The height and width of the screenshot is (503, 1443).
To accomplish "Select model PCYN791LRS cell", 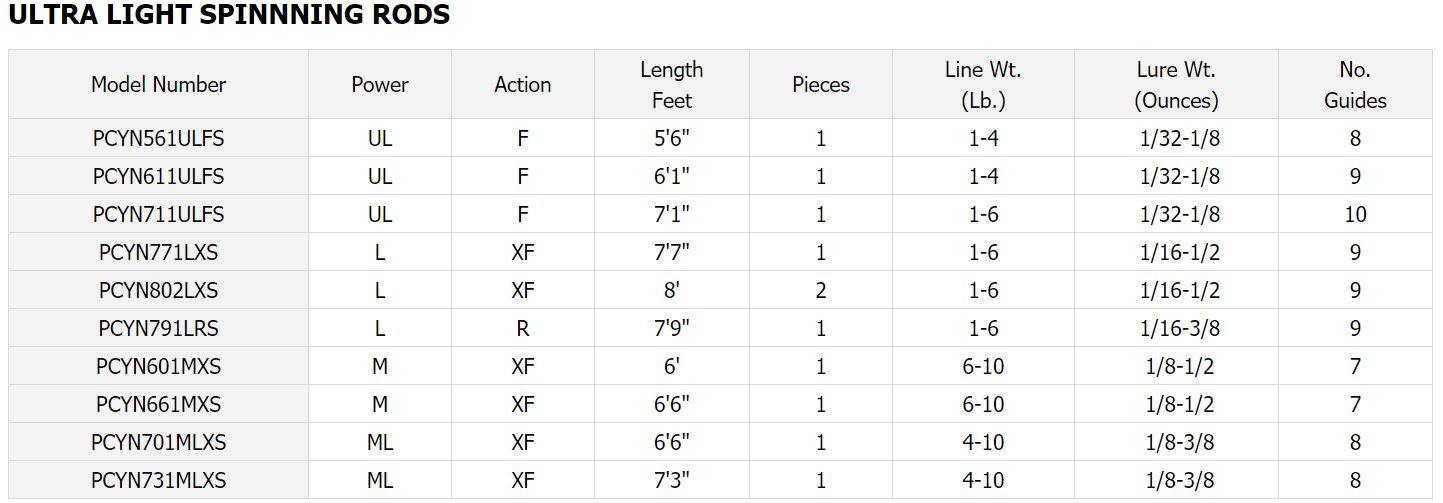I will pos(158,328).
